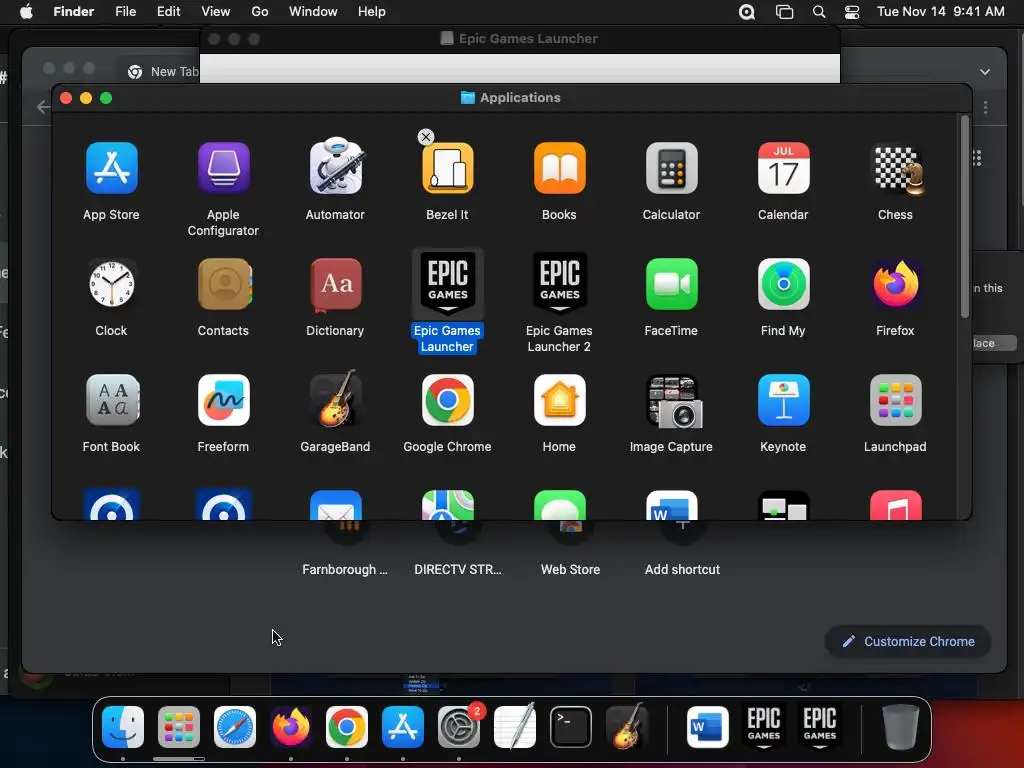Click the FaceTime app icon
This screenshot has width=1024, height=768.
(671, 284)
